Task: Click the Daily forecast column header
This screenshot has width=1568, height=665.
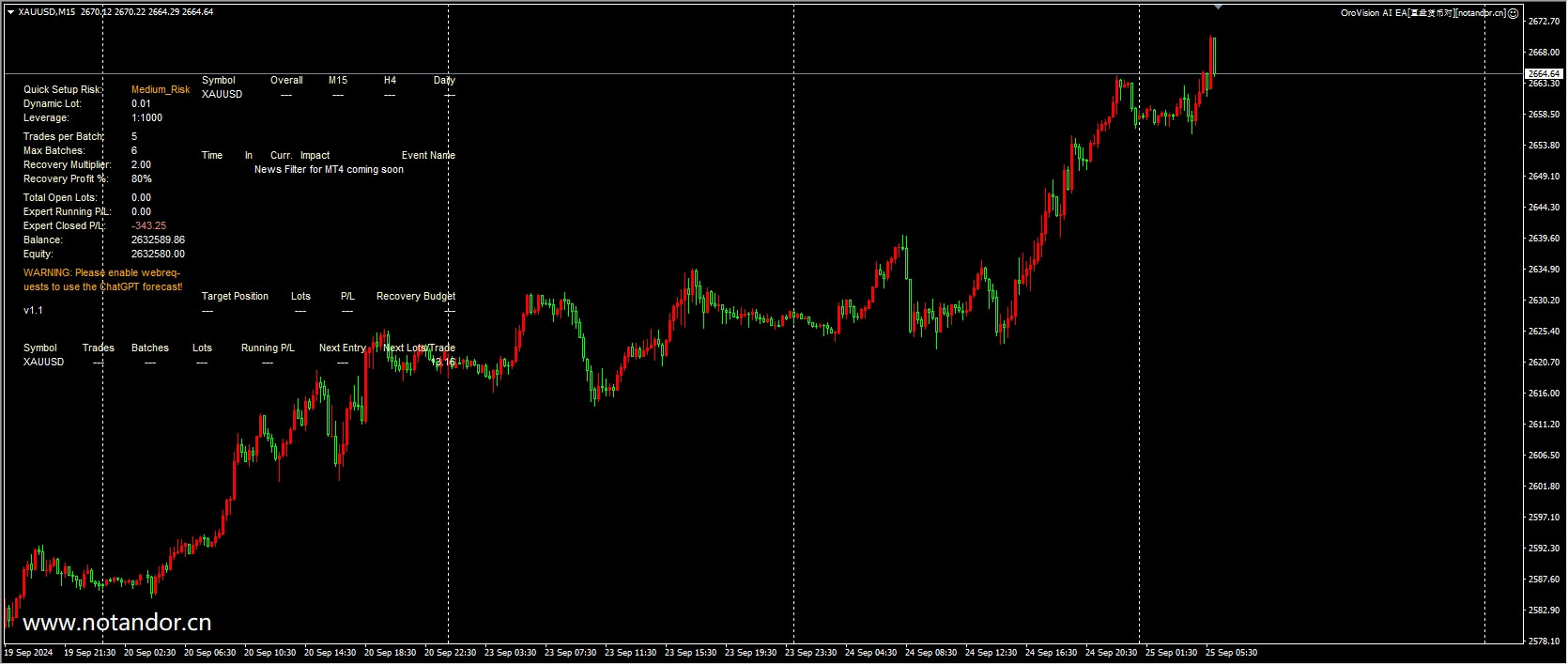Action: (444, 81)
